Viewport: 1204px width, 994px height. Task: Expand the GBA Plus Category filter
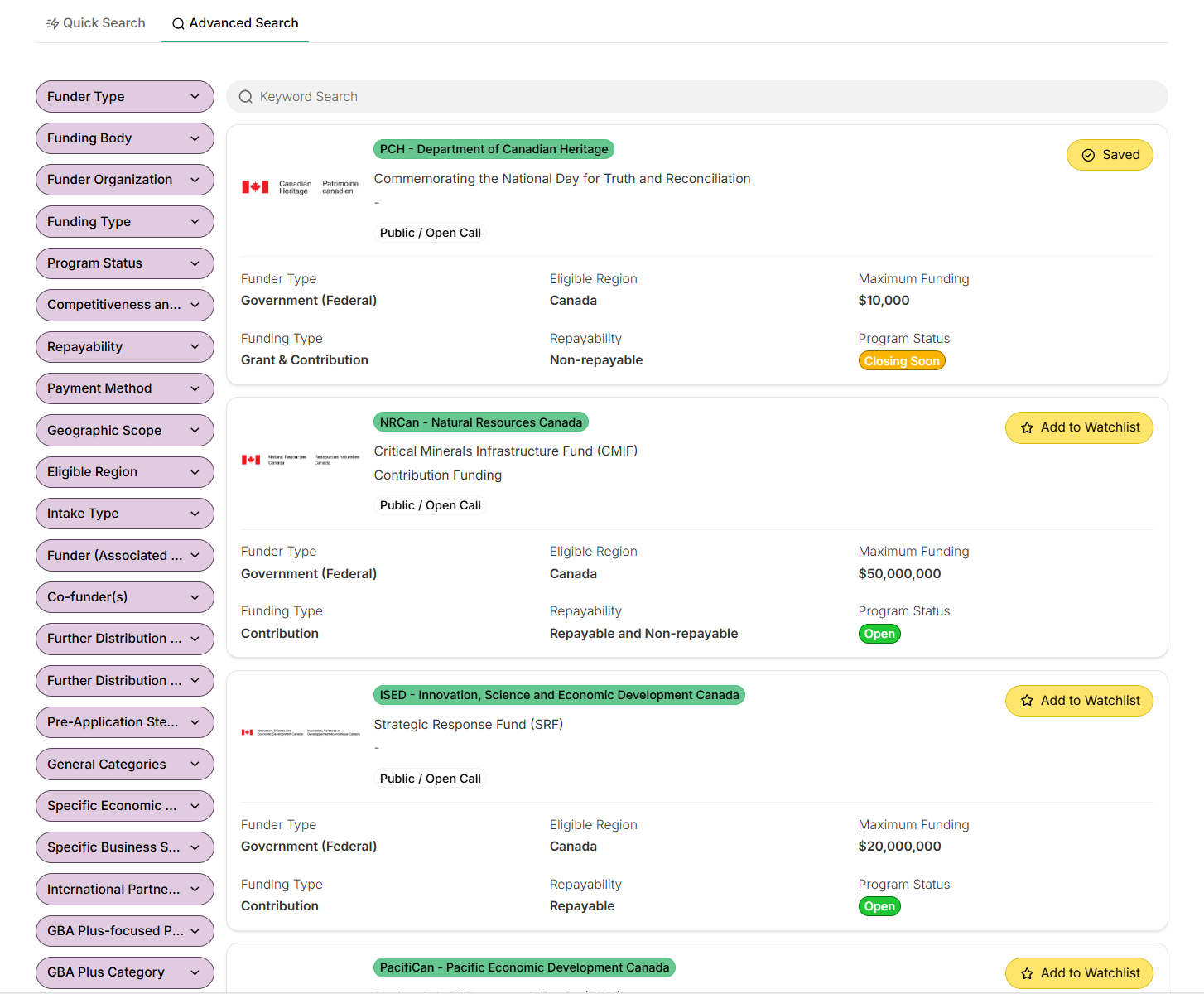tap(125, 972)
